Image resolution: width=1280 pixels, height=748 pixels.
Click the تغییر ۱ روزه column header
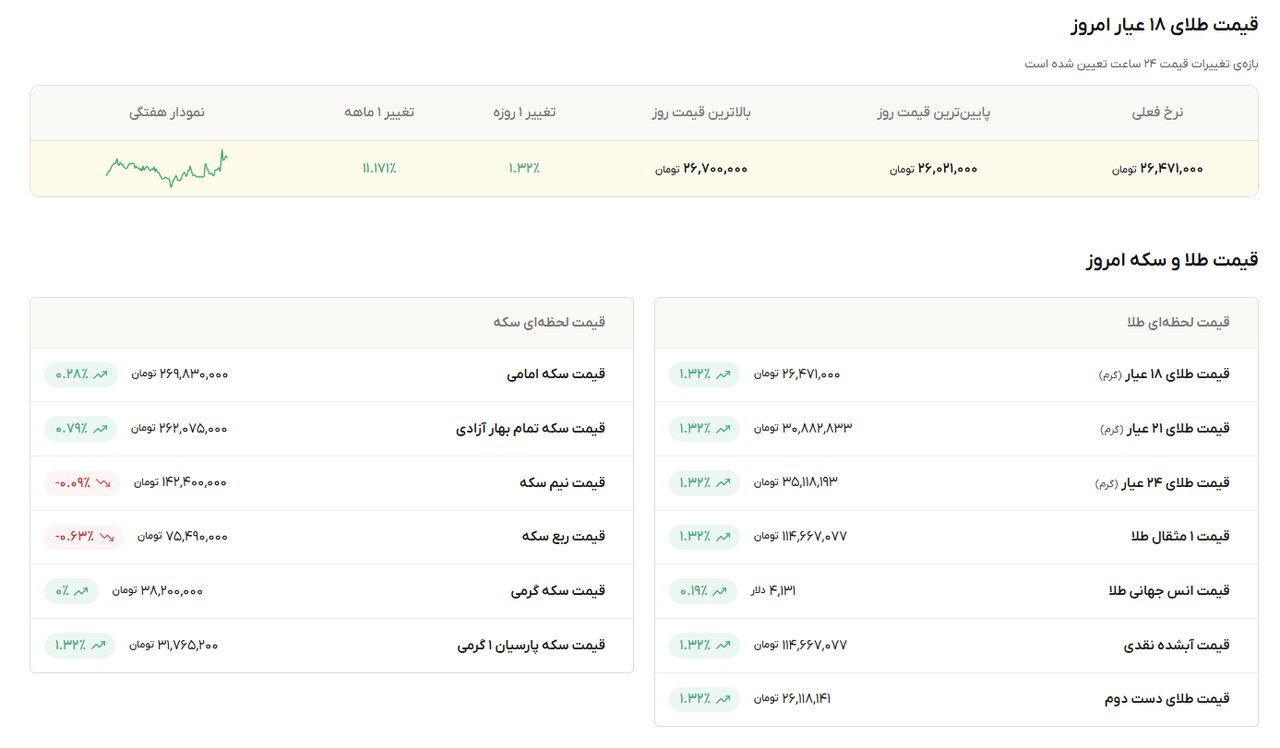tap(524, 112)
